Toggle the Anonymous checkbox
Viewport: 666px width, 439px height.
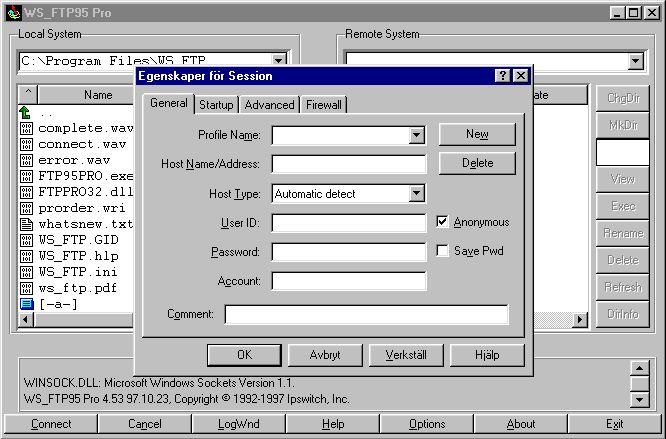tap(442, 222)
